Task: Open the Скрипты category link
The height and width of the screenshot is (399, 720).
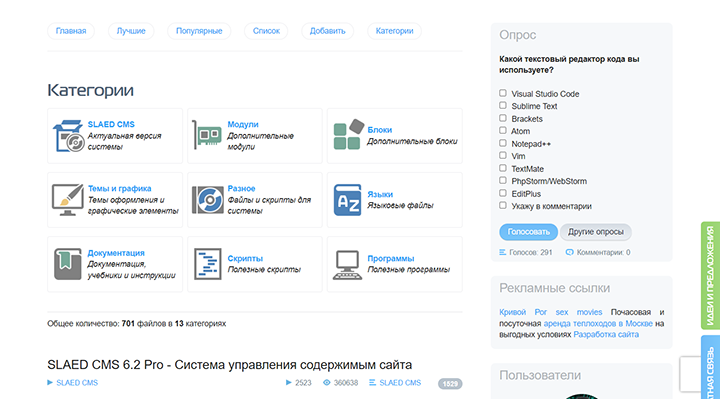Action: [245, 259]
